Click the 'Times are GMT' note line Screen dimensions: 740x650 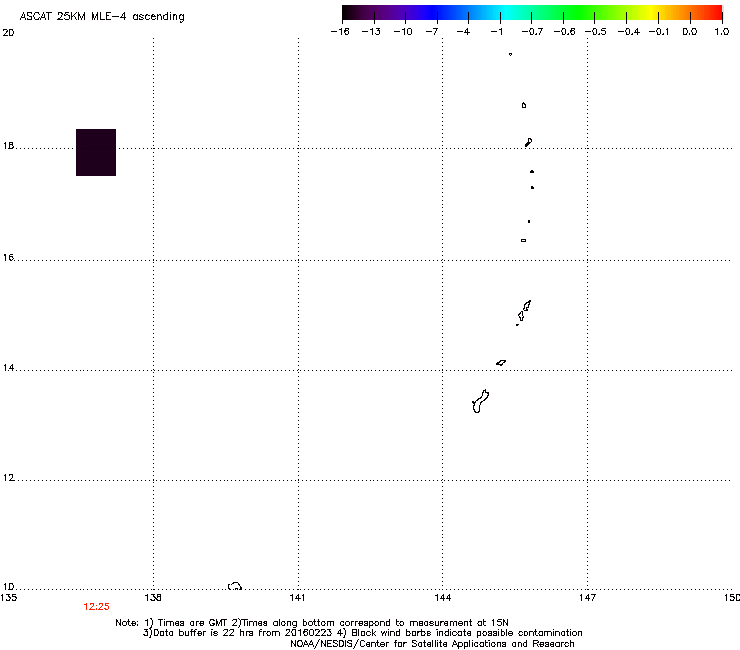(x=312, y=623)
